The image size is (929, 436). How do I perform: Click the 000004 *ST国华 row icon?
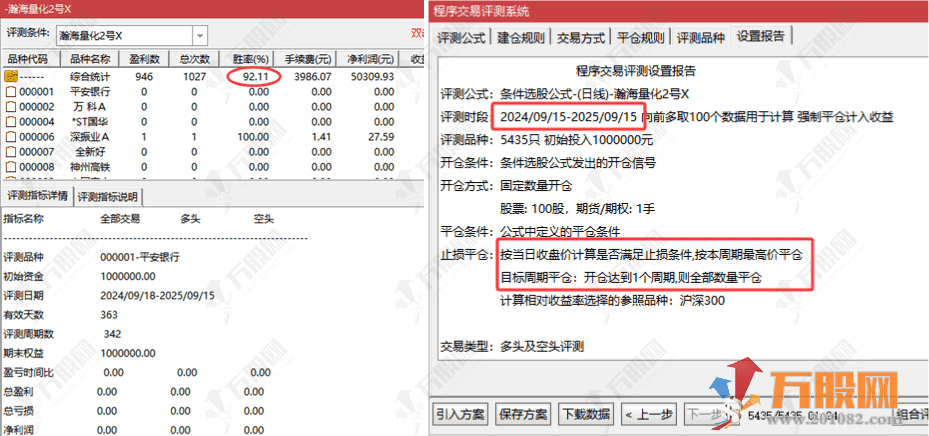[x=10, y=121]
